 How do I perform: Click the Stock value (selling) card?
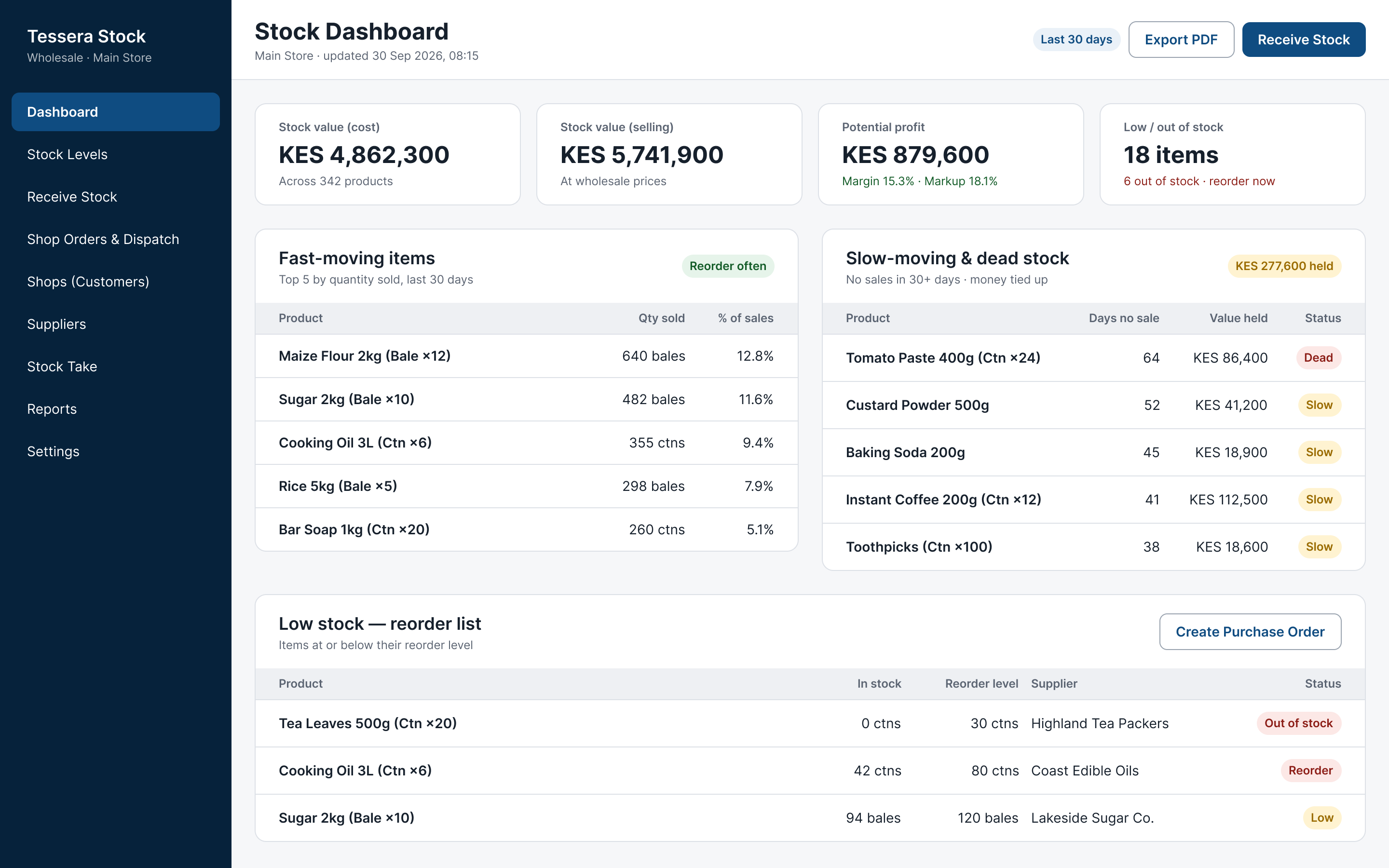point(669,154)
